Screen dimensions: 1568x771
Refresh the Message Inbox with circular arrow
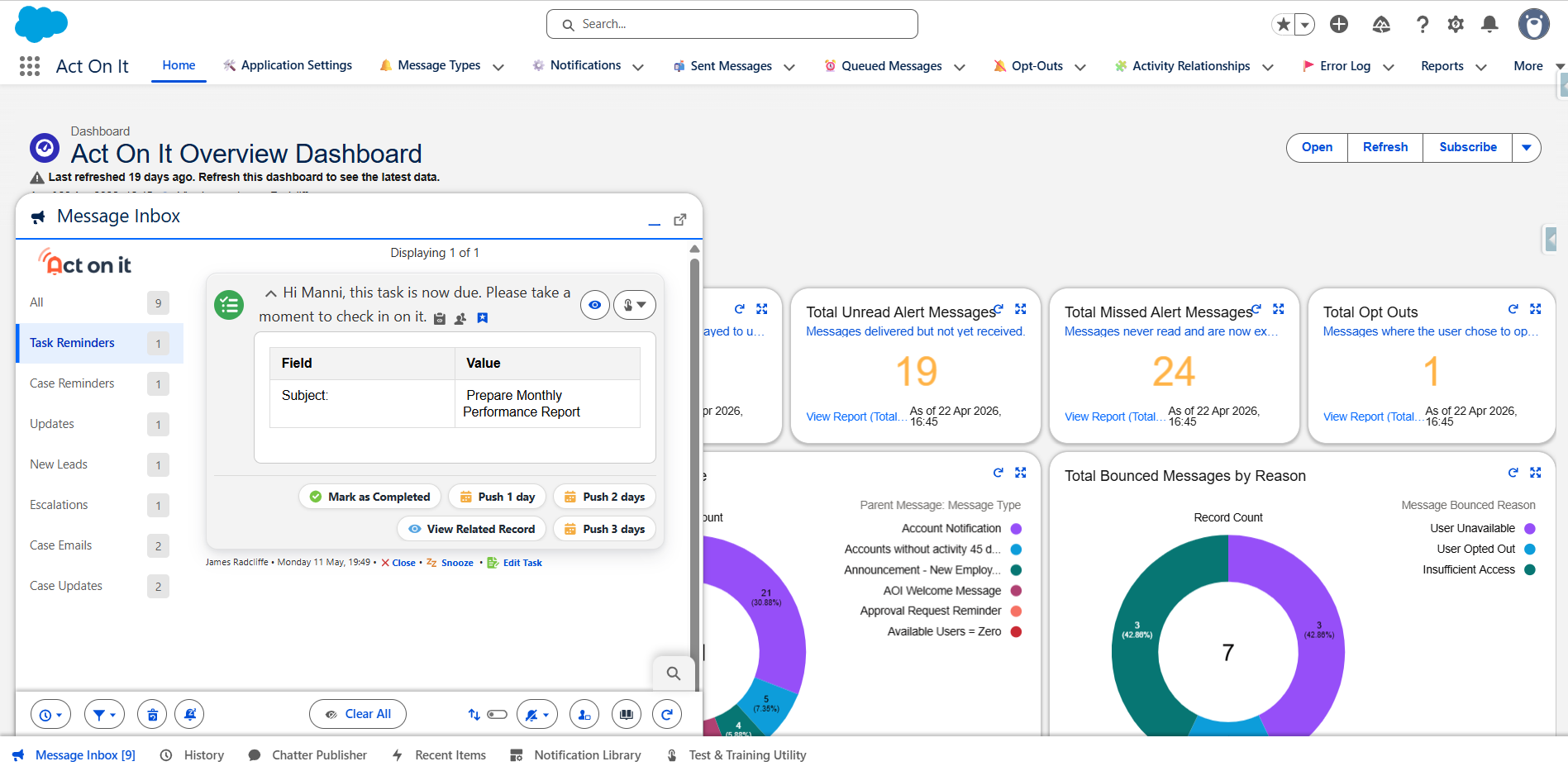667,715
